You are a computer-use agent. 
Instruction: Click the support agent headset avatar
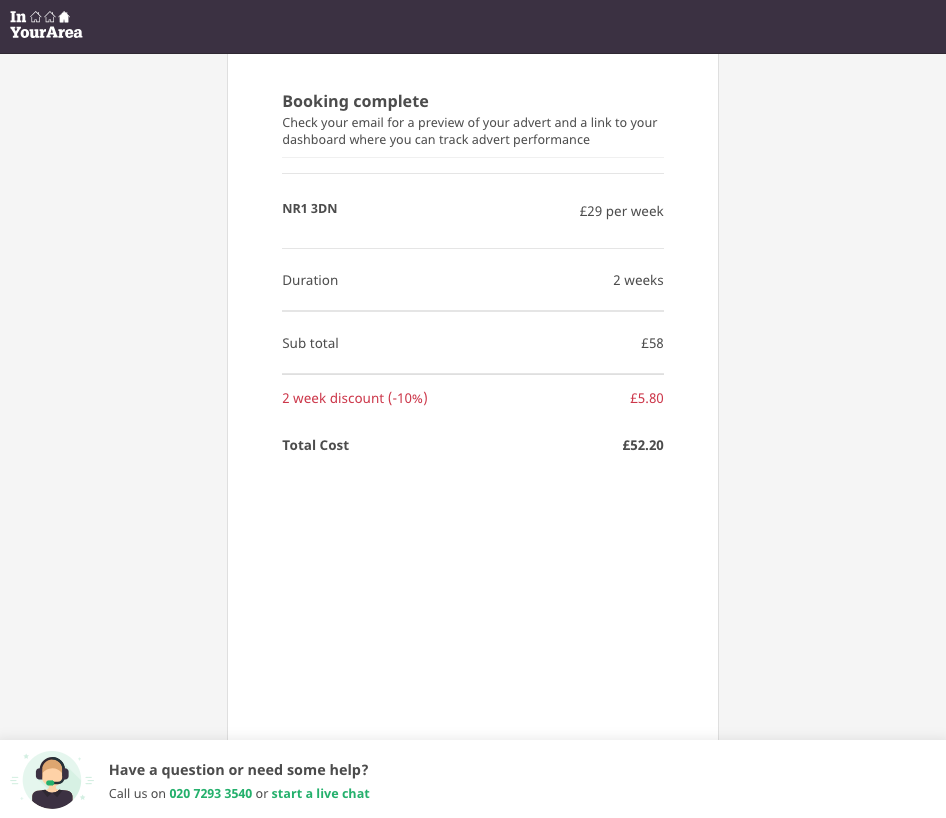[x=52, y=779]
